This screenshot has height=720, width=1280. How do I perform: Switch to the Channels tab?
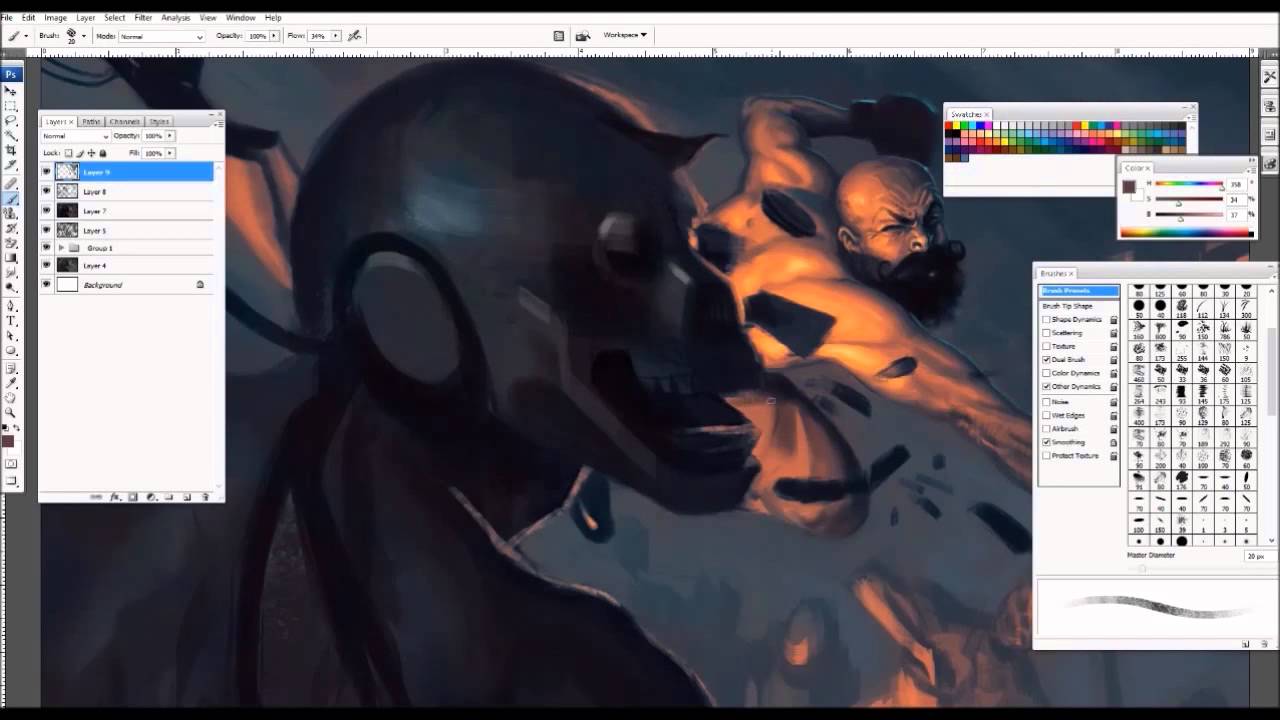125,121
